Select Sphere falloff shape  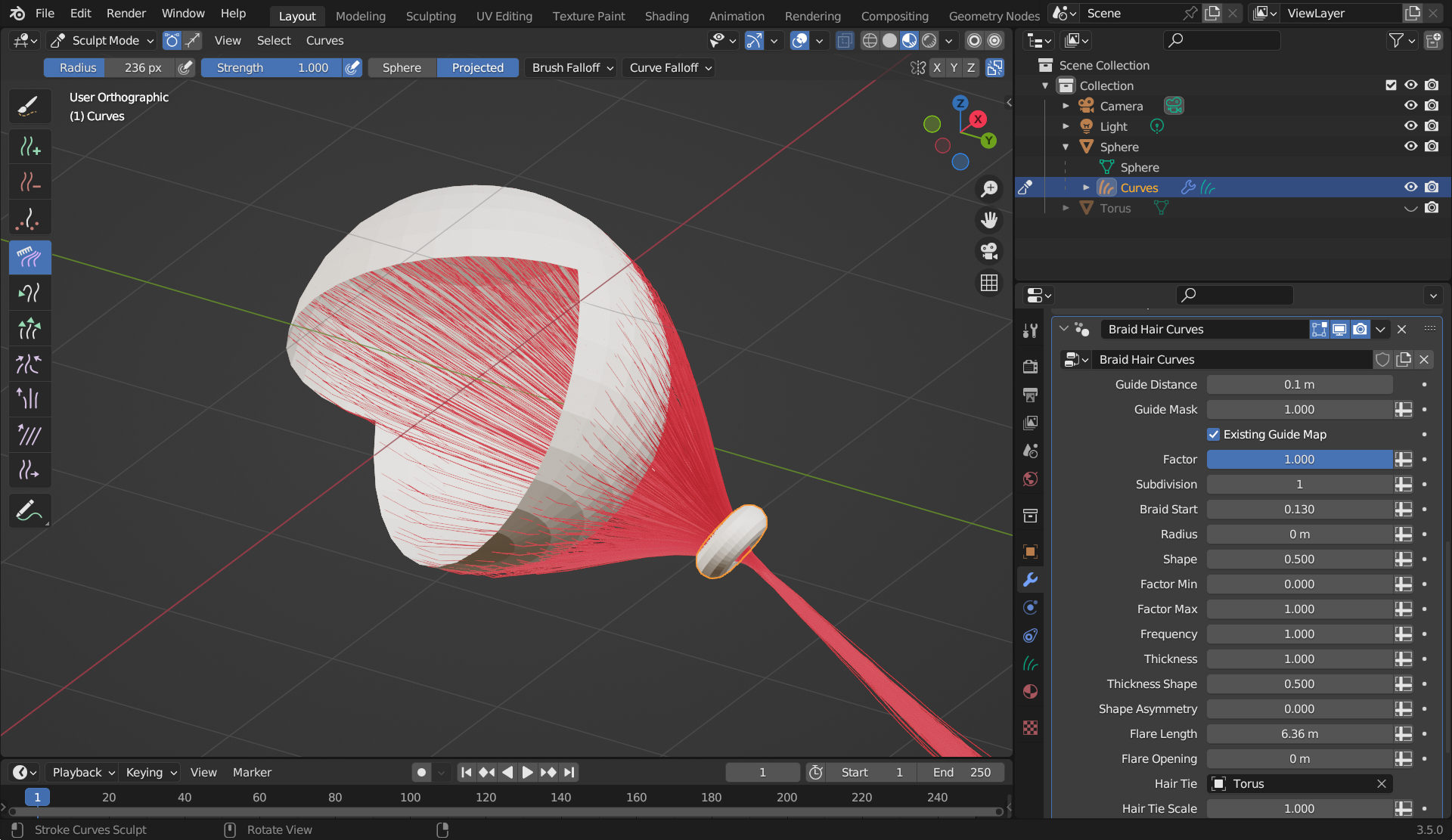point(402,68)
